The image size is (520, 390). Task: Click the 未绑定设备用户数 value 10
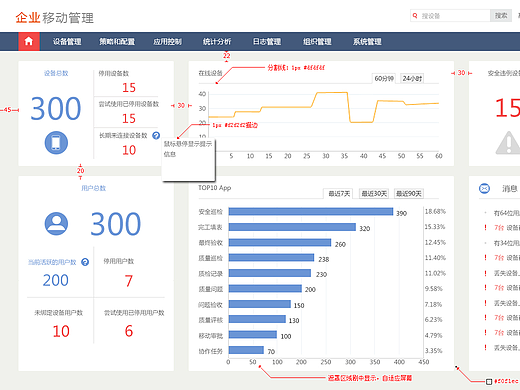click(61, 331)
